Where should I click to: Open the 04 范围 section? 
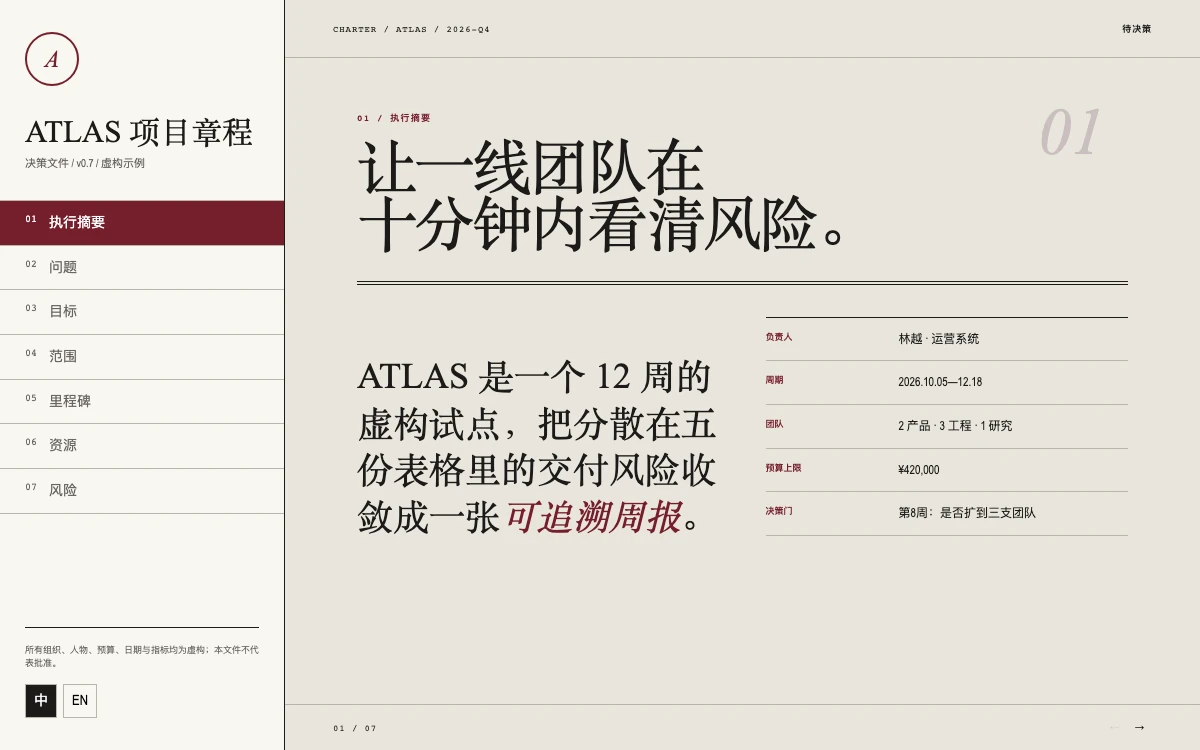(x=142, y=357)
